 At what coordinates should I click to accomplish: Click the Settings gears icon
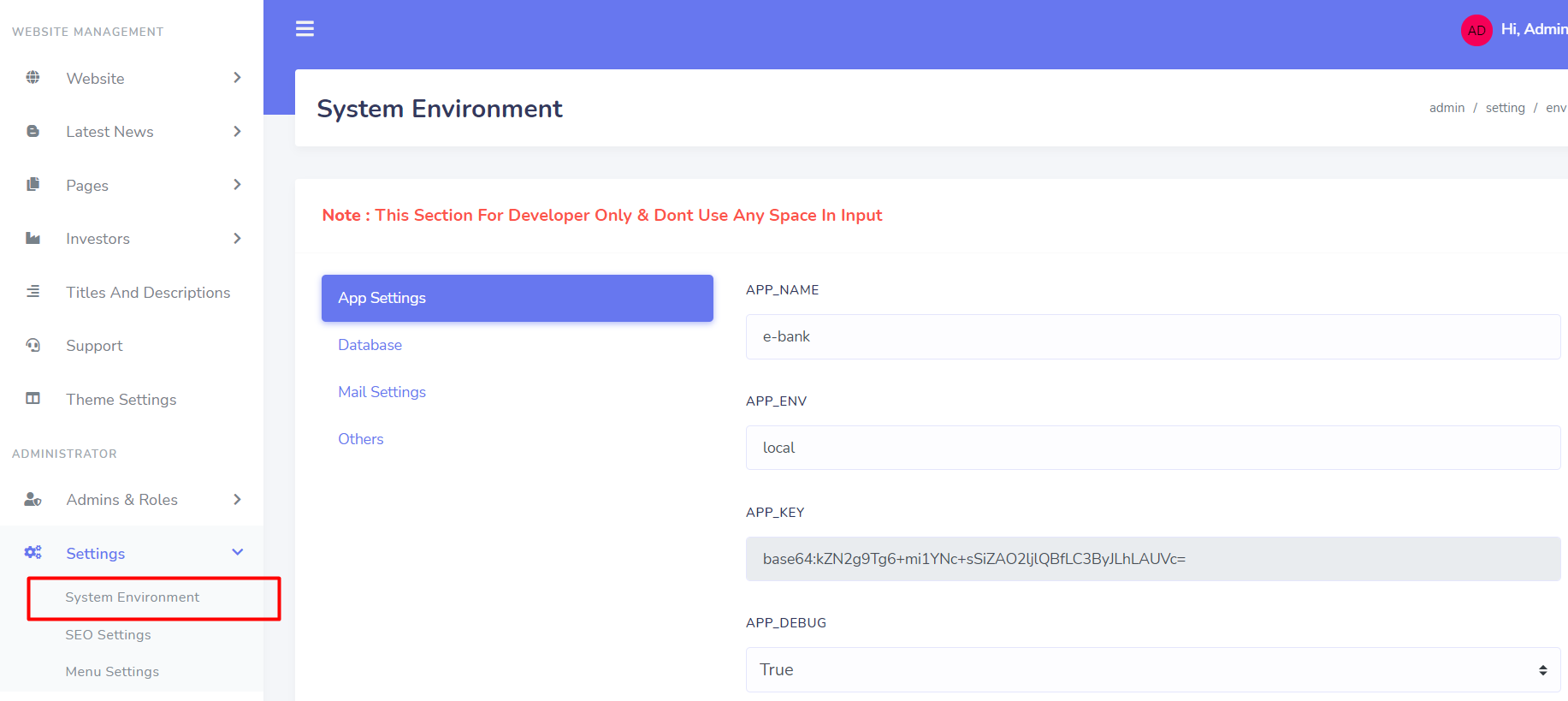(x=33, y=553)
